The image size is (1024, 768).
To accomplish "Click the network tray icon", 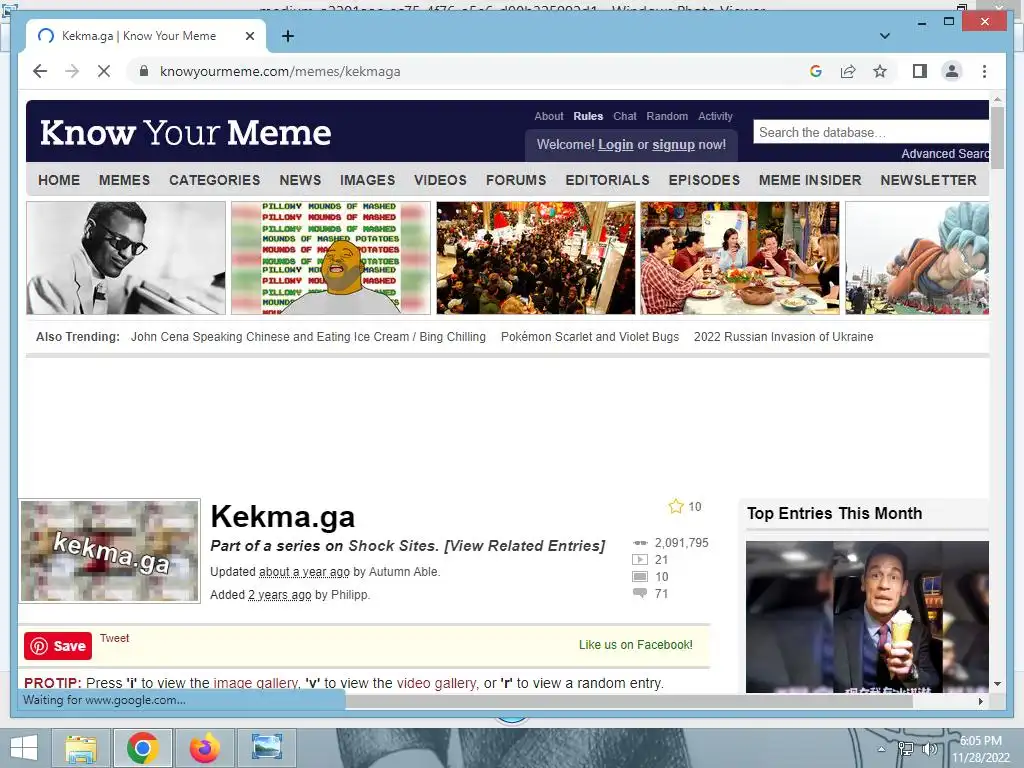I will tap(906, 749).
